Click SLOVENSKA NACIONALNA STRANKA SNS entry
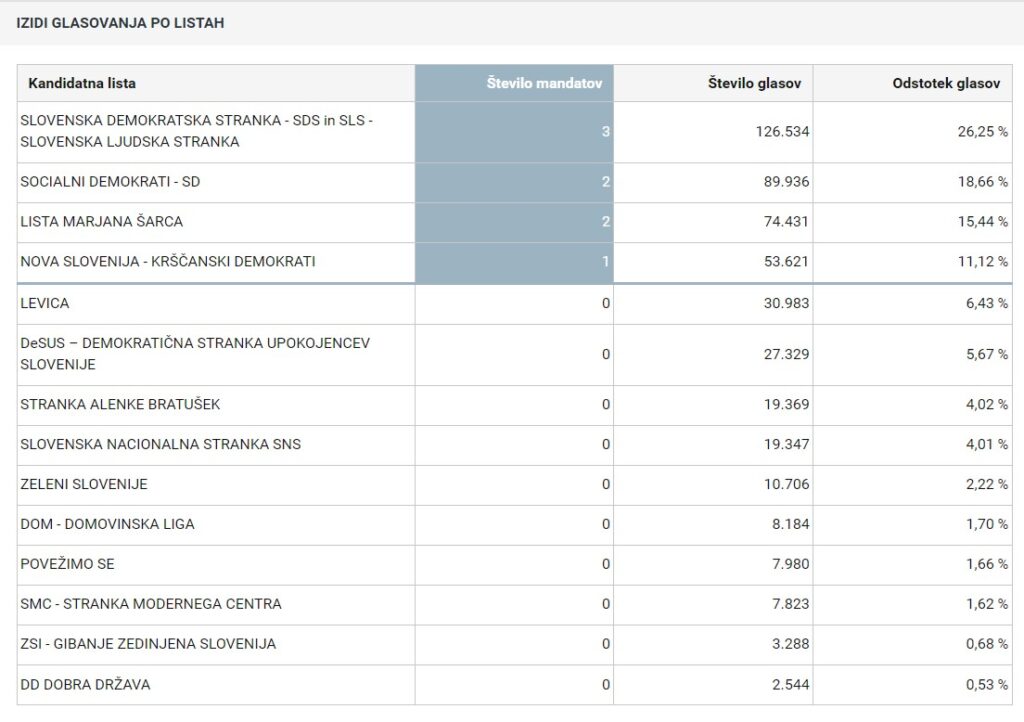 click(x=160, y=444)
